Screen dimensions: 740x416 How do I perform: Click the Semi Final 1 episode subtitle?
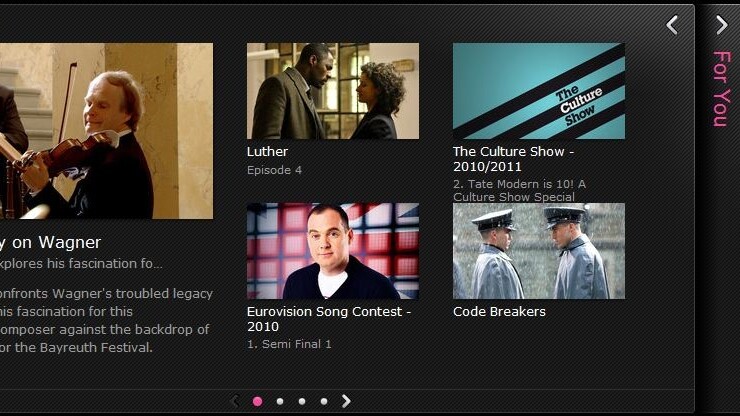(289, 344)
